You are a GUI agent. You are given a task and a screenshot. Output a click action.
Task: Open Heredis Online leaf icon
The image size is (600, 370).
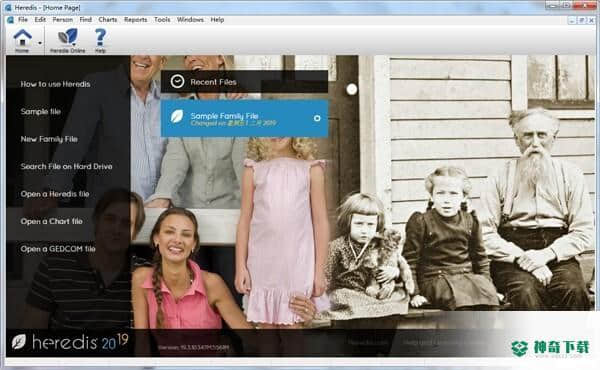click(x=68, y=37)
